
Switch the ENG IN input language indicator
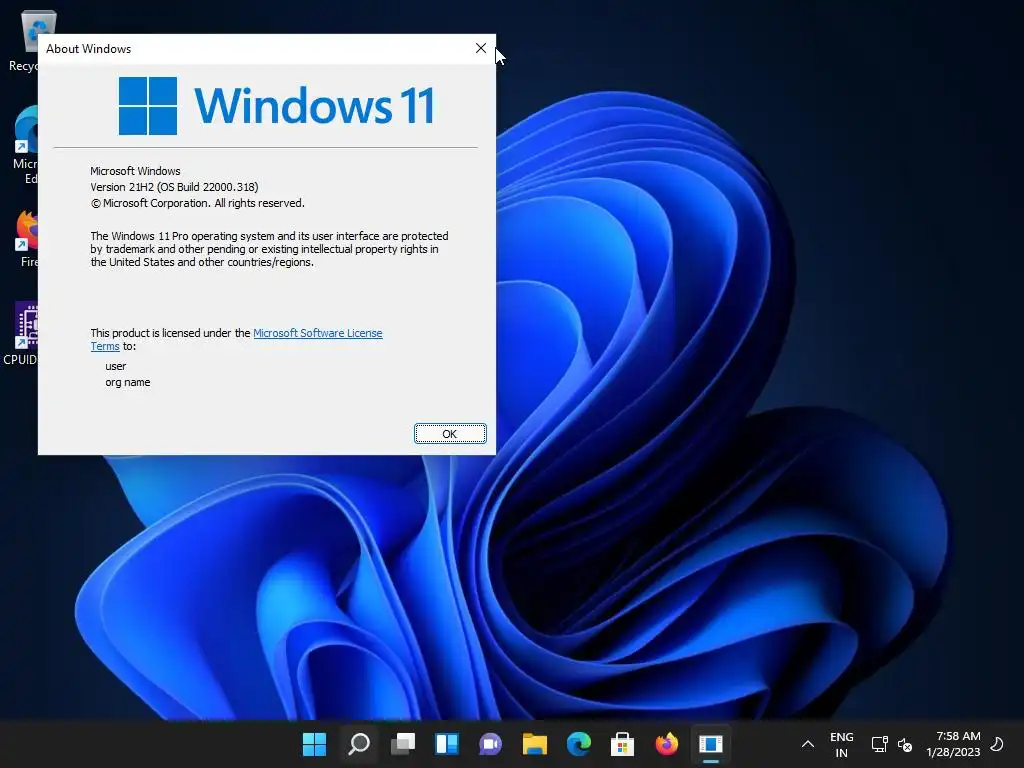842,744
